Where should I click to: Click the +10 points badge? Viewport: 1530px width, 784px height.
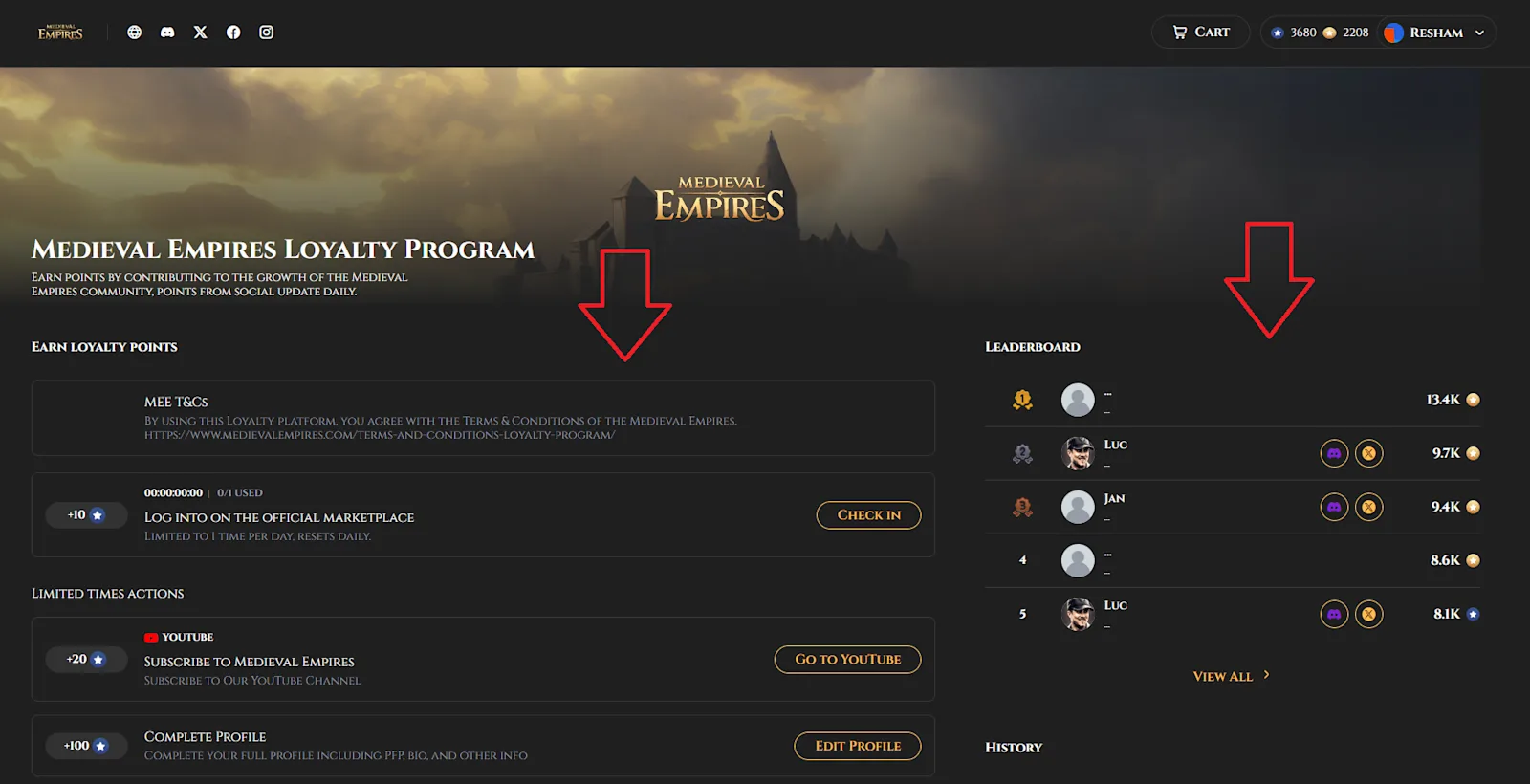coord(86,515)
